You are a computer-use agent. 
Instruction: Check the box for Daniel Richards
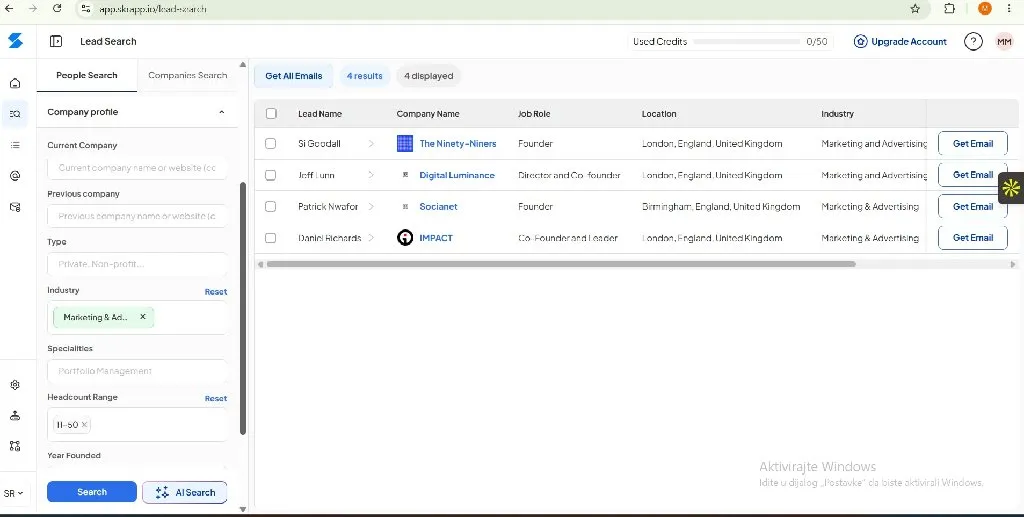pyautogui.click(x=270, y=238)
